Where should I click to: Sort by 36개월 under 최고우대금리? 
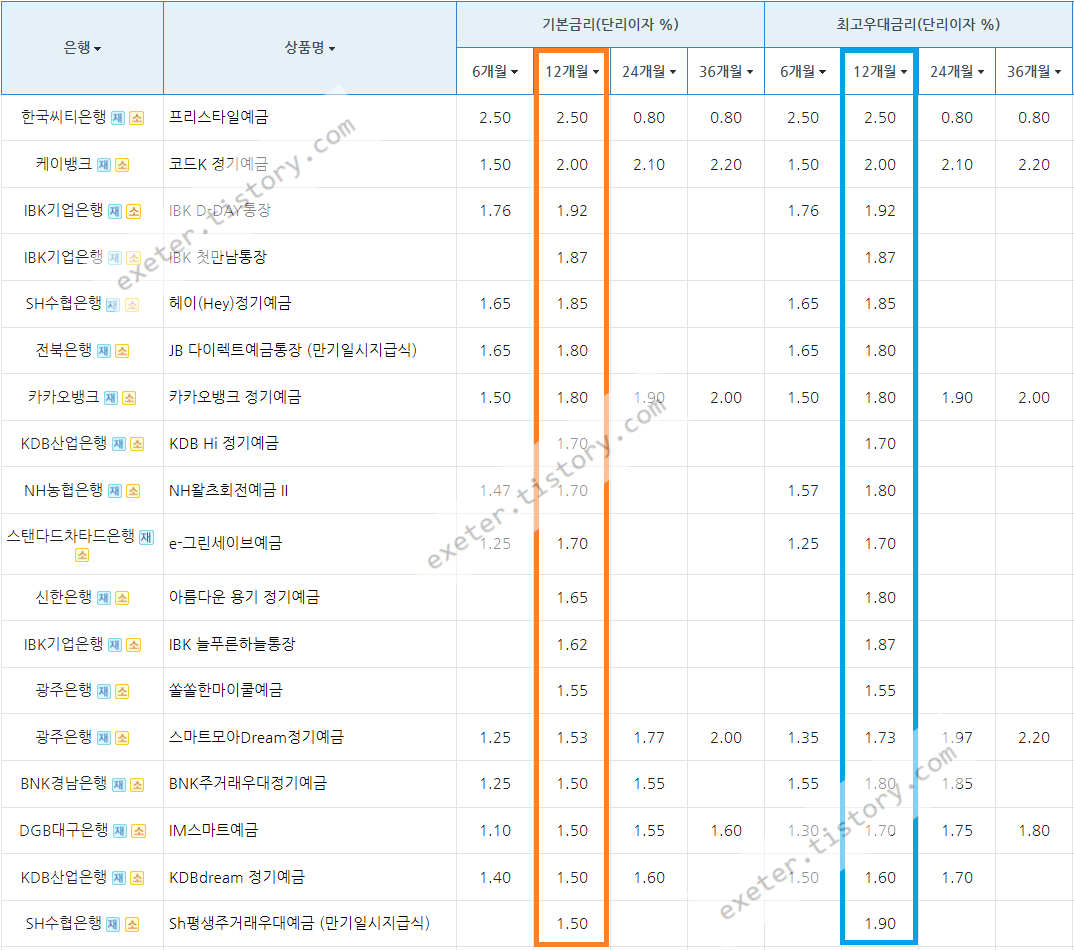(1034, 71)
